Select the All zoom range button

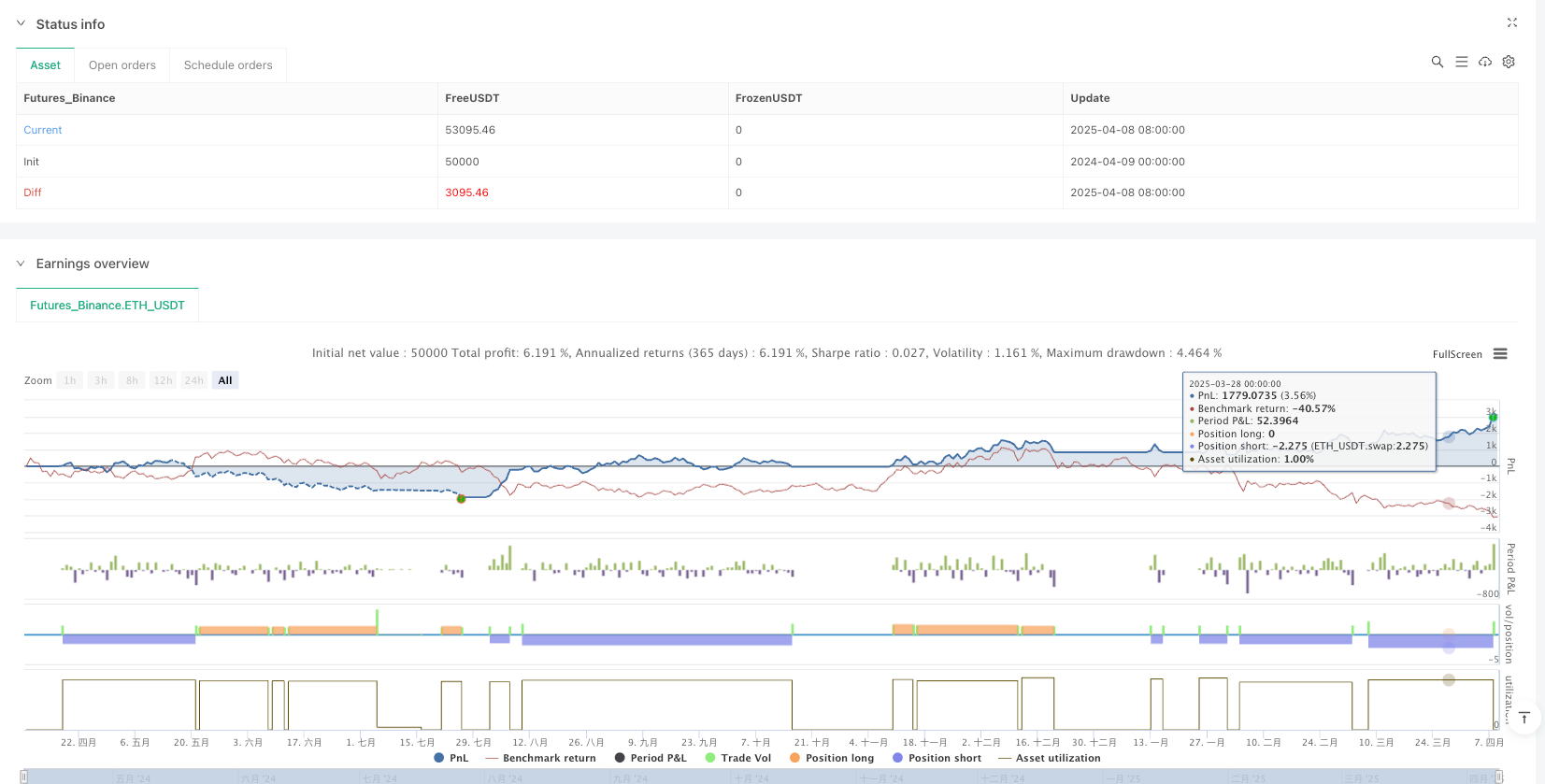225,380
